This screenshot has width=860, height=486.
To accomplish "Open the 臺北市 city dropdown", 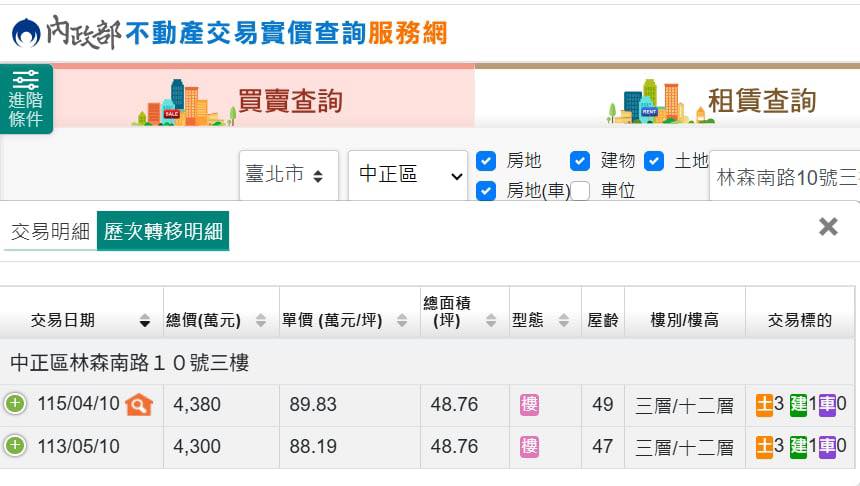I will click(288, 175).
